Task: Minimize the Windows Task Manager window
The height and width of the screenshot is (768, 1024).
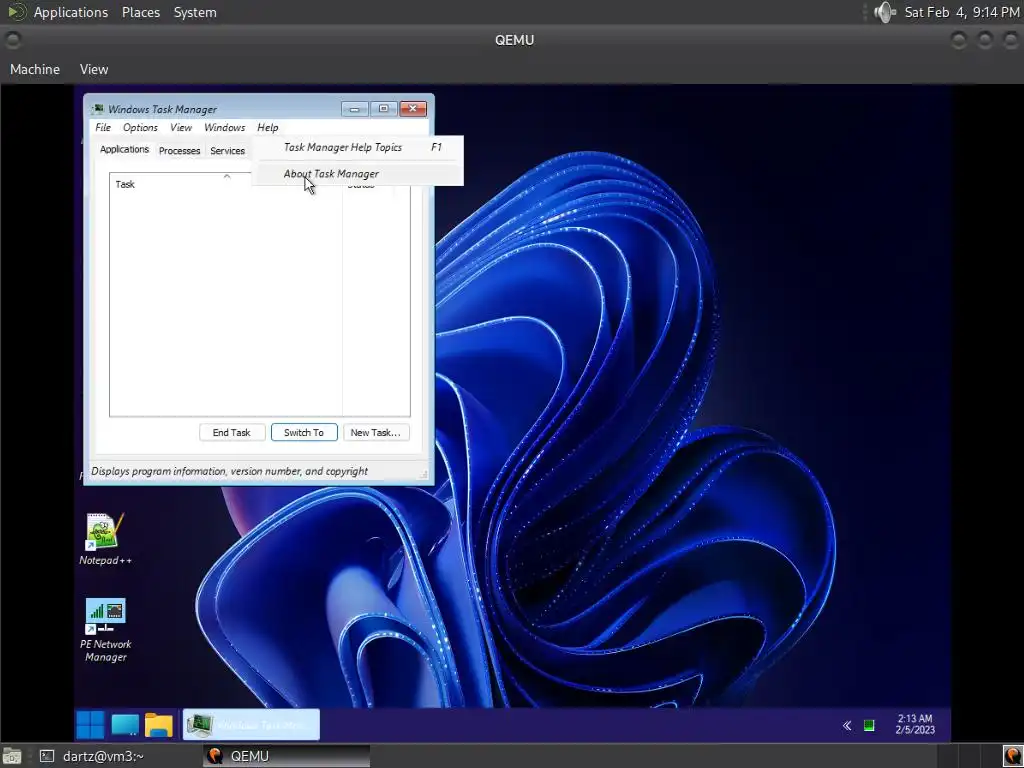Action: click(355, 108)
